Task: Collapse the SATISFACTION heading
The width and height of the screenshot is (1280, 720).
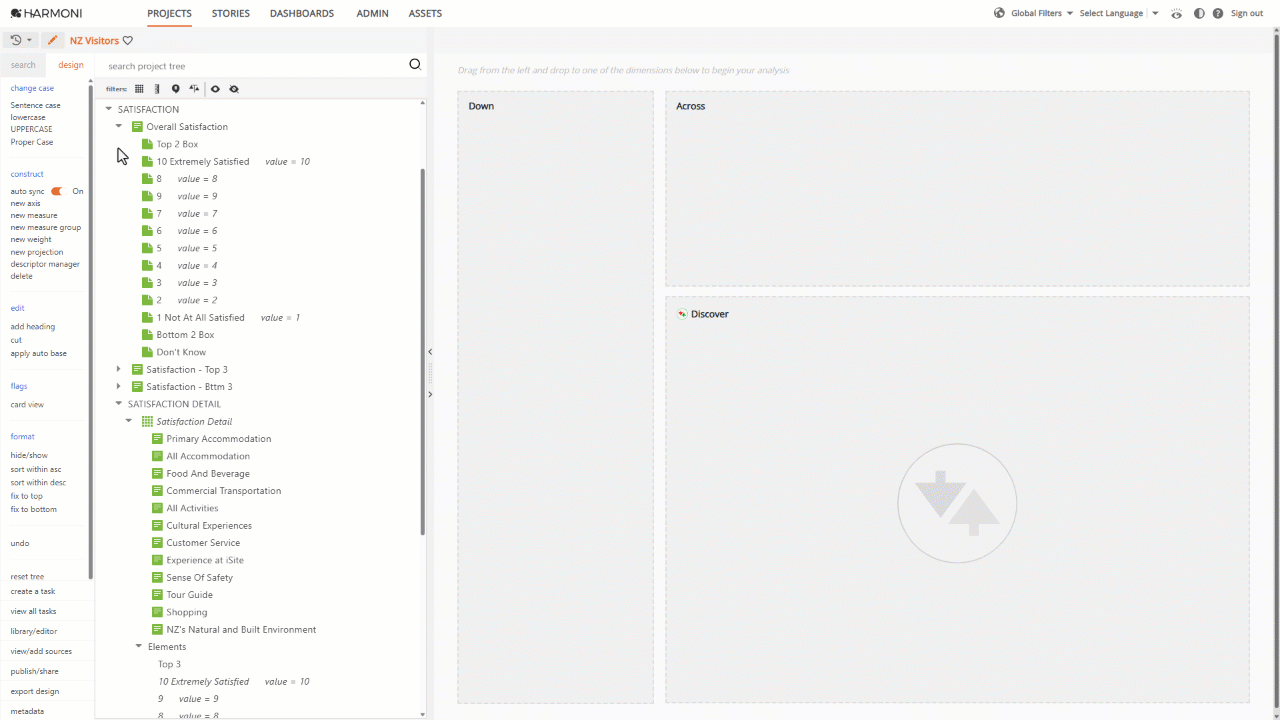Action: [x=108, y=109]
